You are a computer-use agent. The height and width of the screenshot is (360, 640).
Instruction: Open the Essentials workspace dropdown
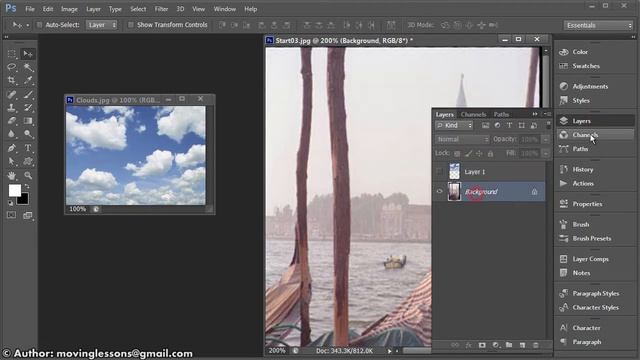[598, 25]
